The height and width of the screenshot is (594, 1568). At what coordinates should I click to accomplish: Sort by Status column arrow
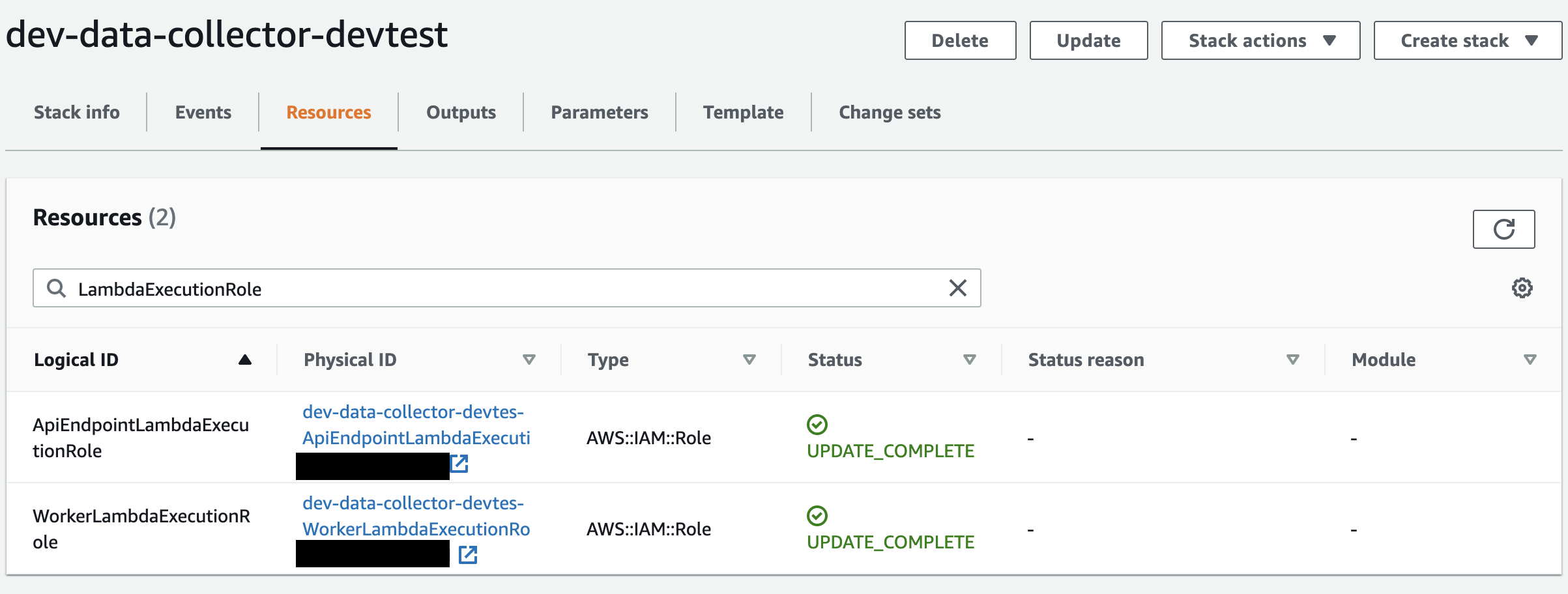(x=970, y=360)
